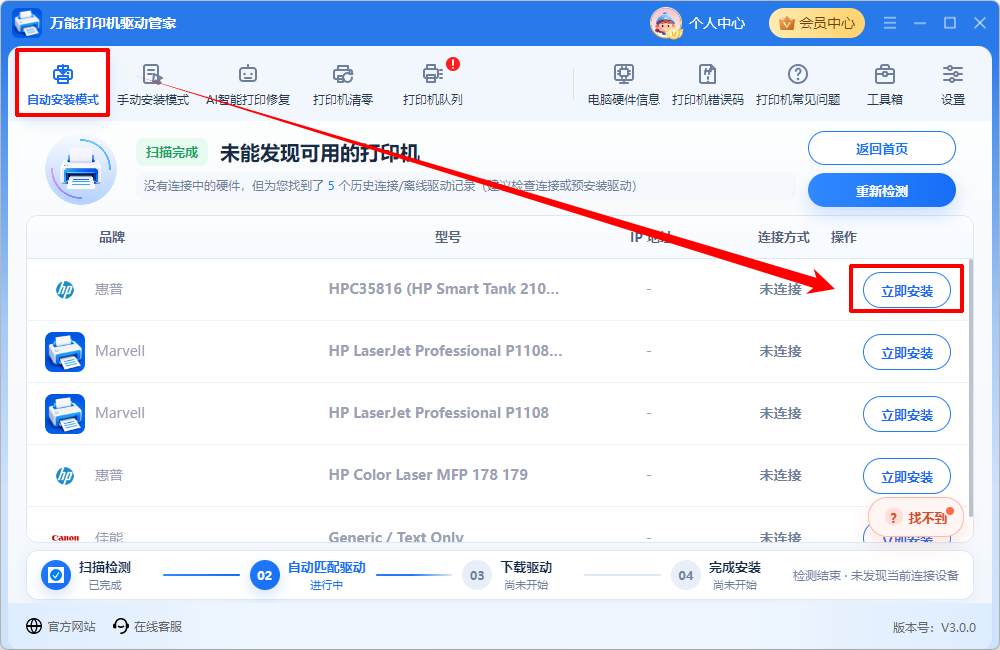Click 重新检测 button
Image resolution: width=1000 pixels, height=650 pixels.
click(x=881, y=191)
